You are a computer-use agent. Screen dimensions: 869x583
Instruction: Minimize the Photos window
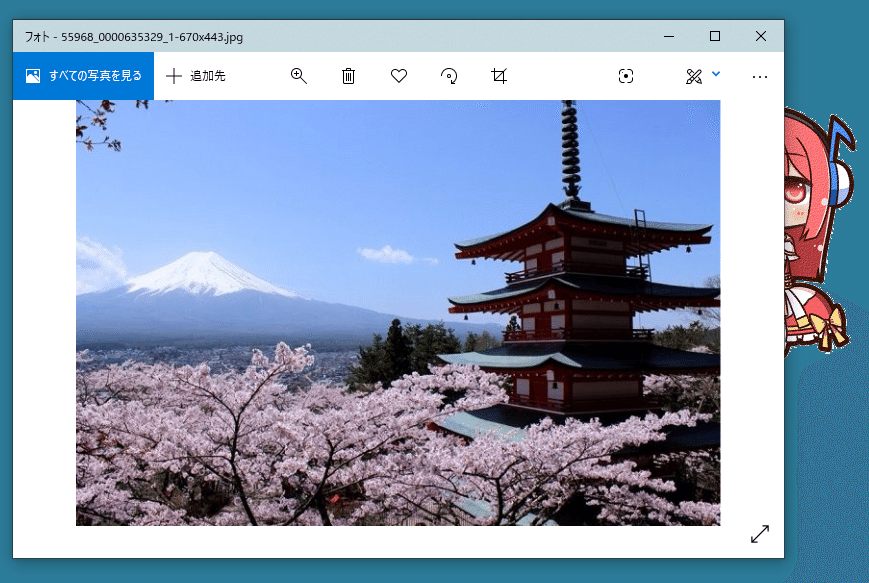pos(669,37)
